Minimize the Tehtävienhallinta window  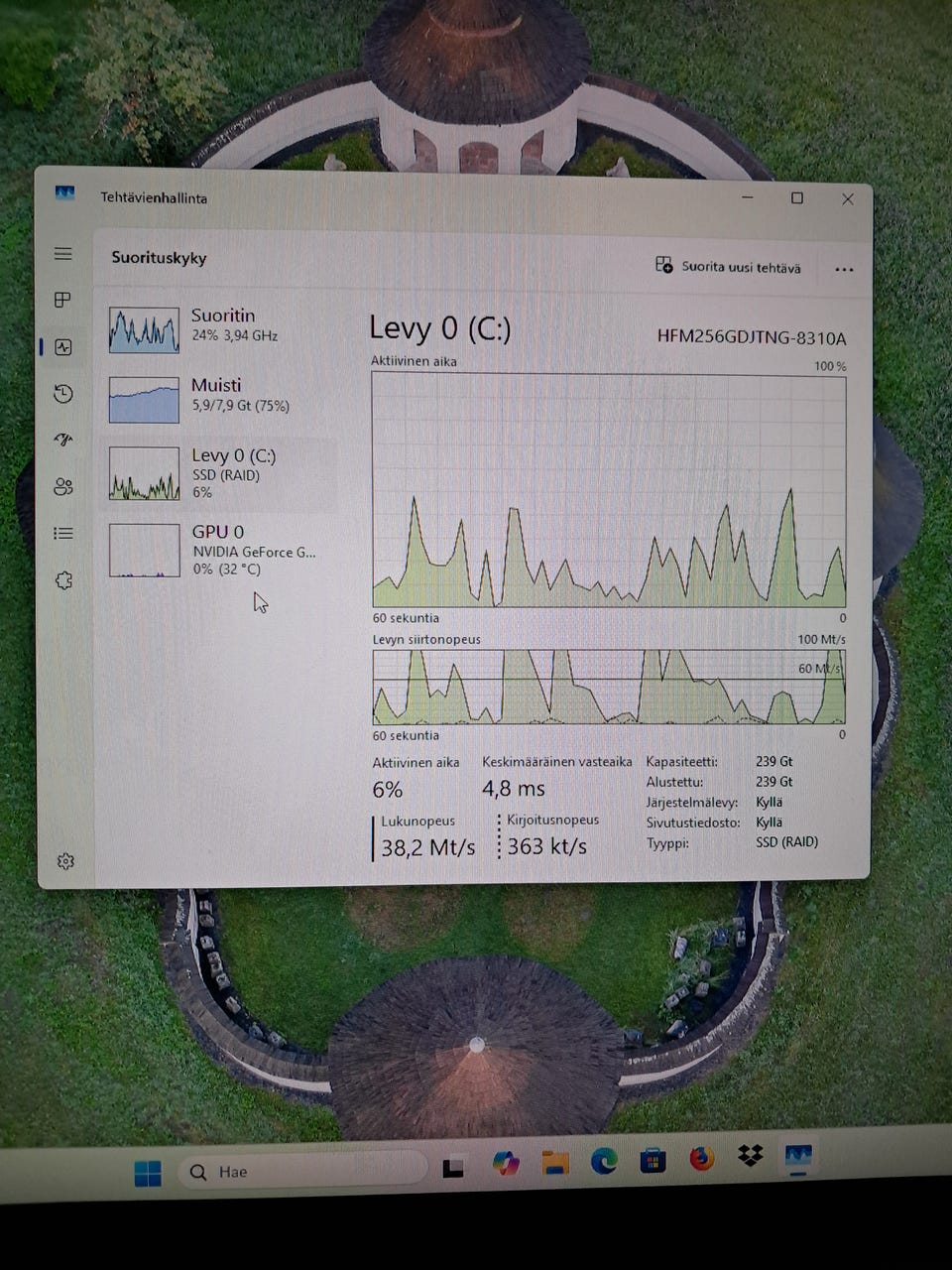(748, 198)
